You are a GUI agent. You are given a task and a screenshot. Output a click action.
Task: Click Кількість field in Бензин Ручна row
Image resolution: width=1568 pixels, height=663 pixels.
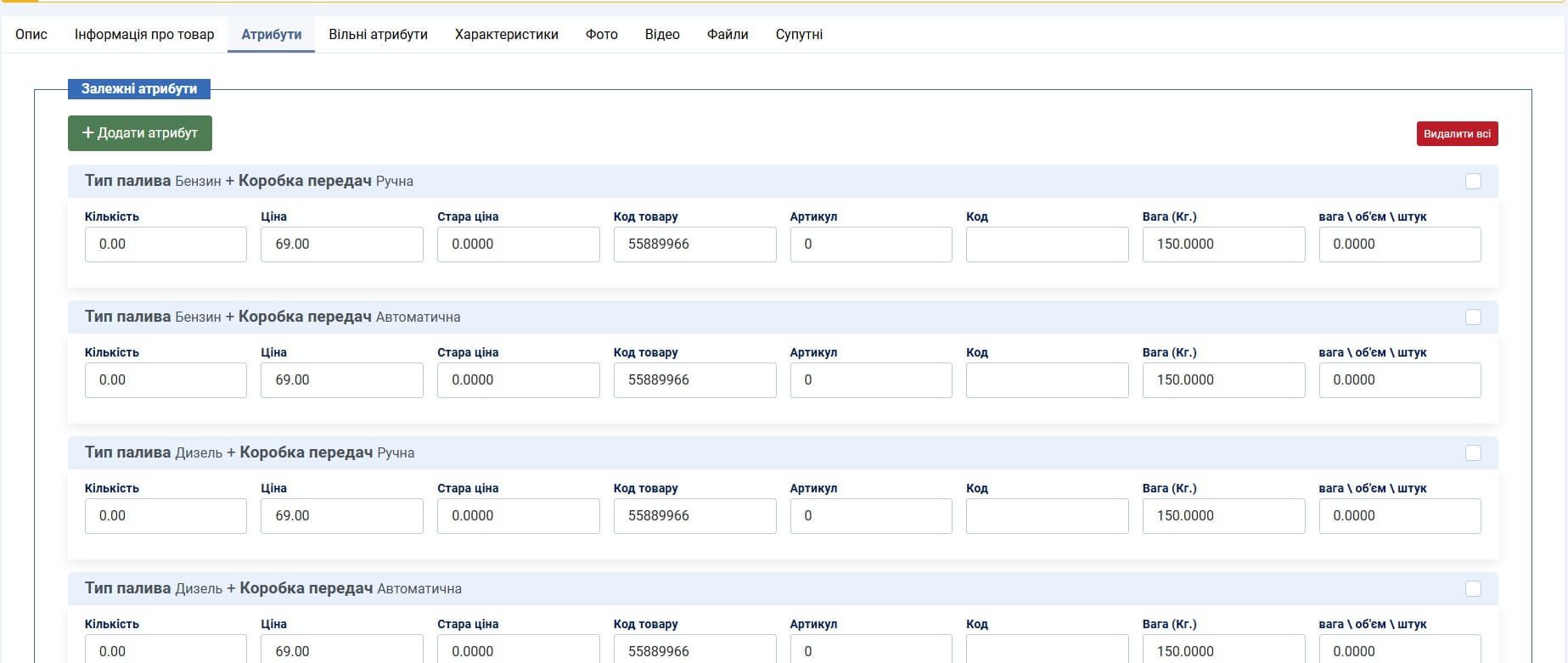point(166,244)
